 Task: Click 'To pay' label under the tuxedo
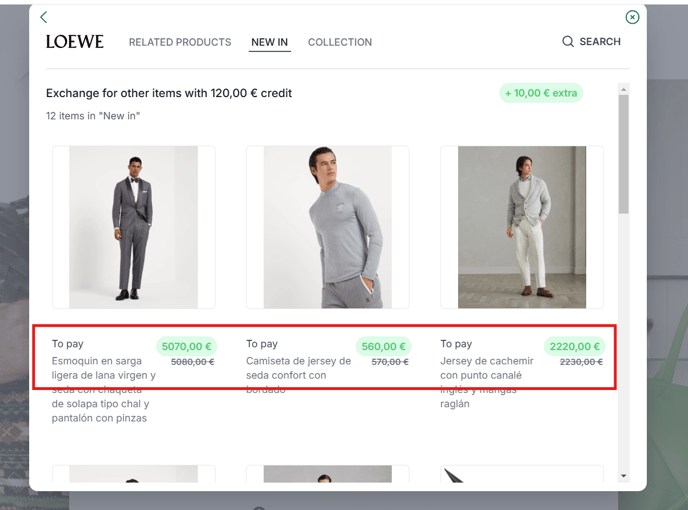tap(68, 344)
